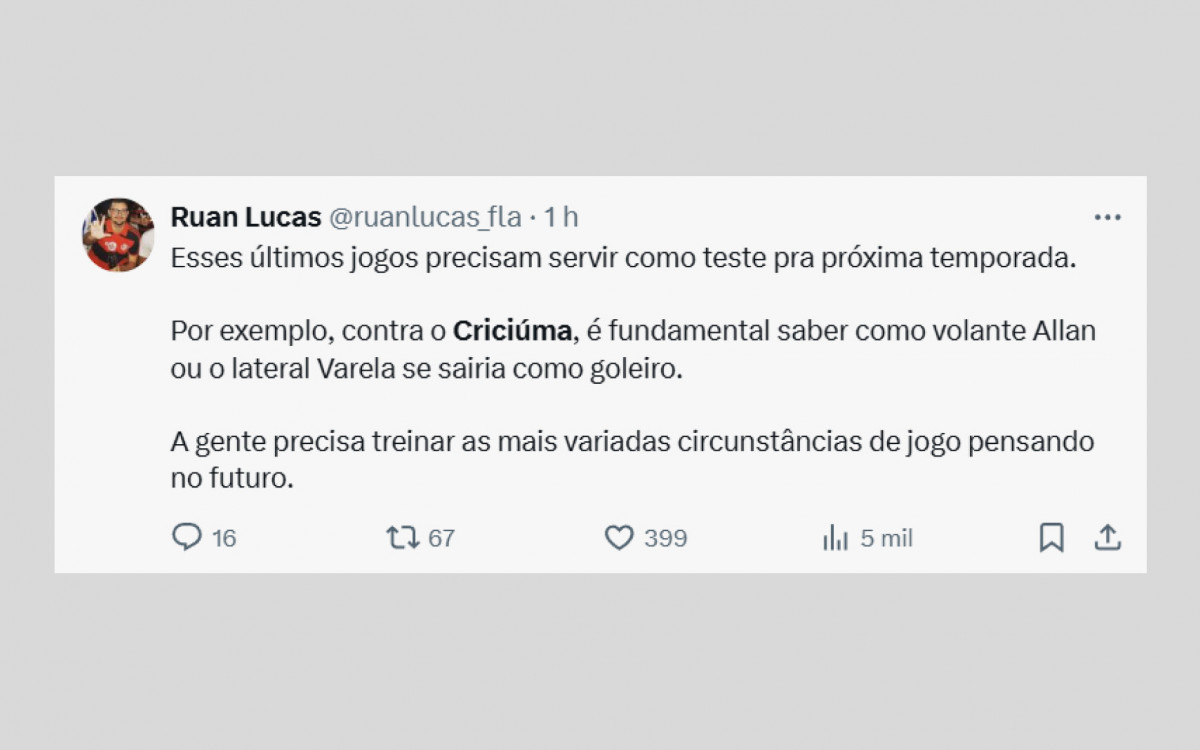1200x750 pixels.
Task: Like the tweet using the heart icon
Action: coord(617,538)
